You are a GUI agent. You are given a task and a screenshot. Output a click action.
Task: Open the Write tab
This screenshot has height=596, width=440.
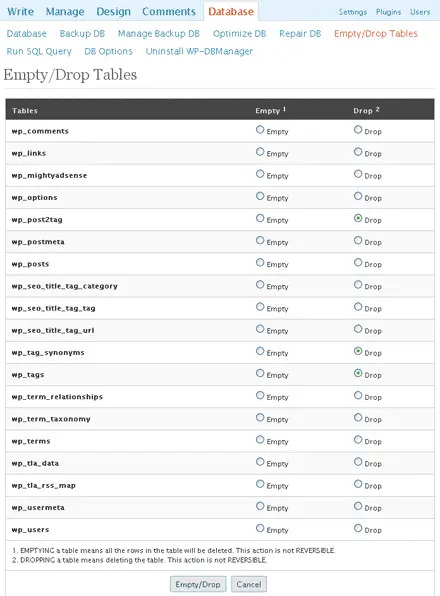click(x=21, y=11)
